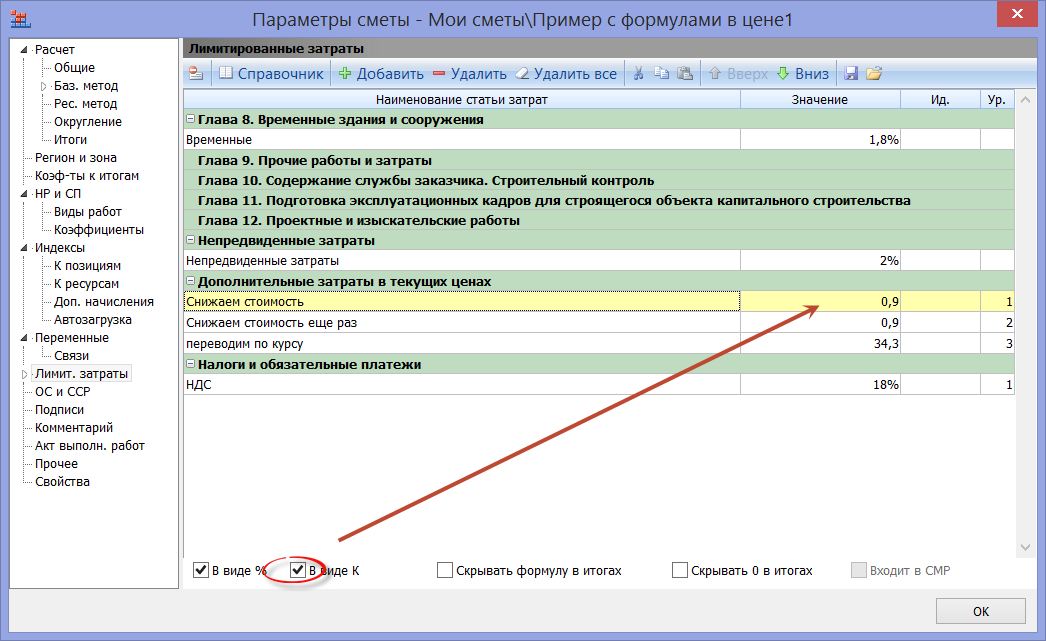Collapse 'Глава 8. Временные здания и сооружения' group

pos(190,119)
